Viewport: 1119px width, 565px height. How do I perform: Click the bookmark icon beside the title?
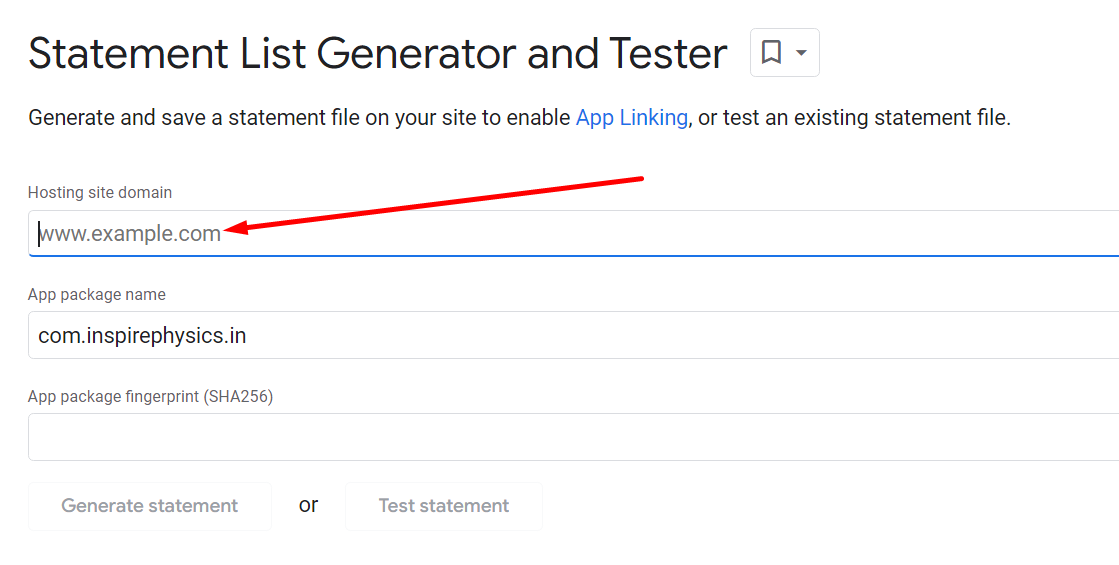coord(771,52)
